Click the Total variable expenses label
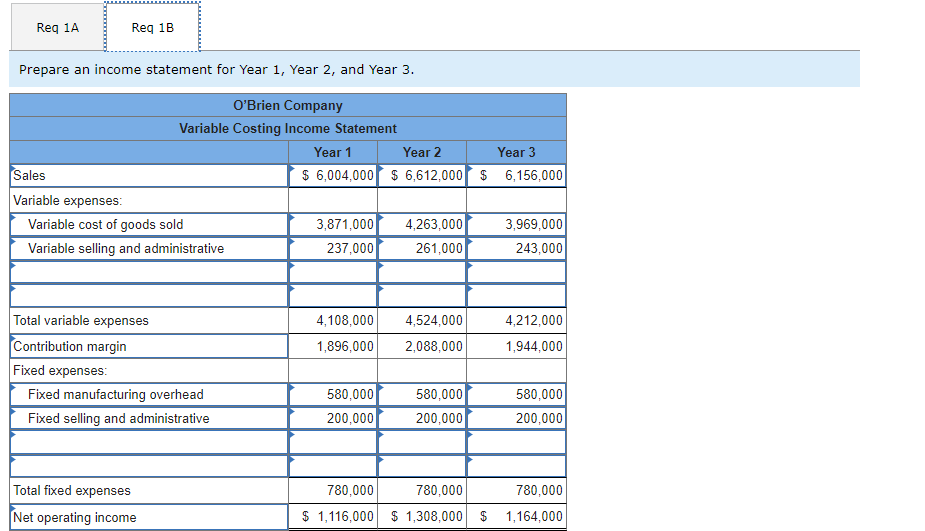The height and width of the screenshot is (531, 925). coord(81,320)
